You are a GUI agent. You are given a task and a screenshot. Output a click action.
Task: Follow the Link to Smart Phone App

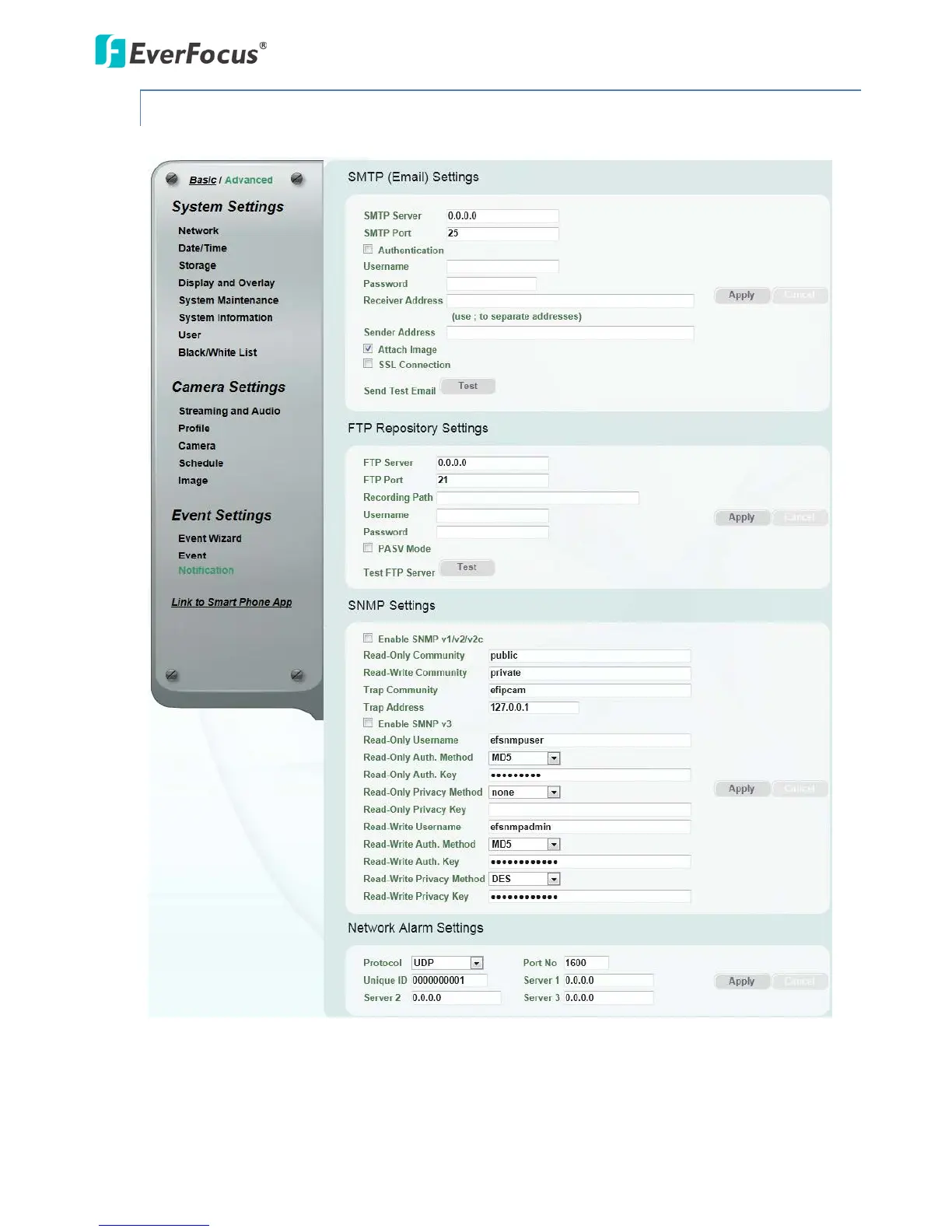pos(232,602)
